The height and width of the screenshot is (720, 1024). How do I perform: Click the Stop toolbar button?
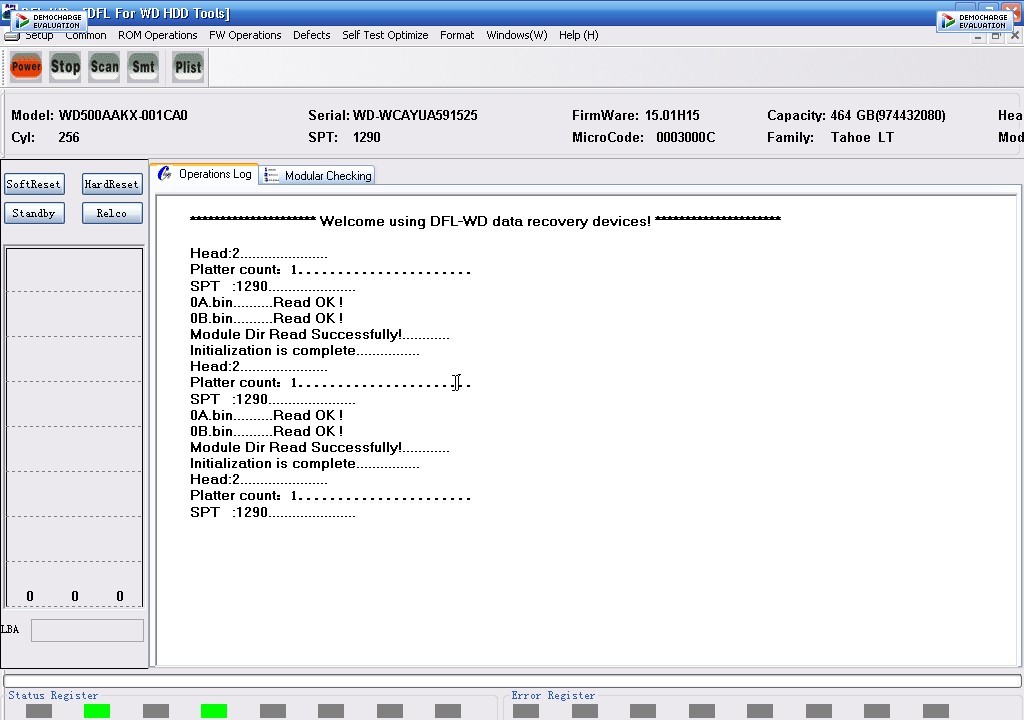(x=65, y=67)
